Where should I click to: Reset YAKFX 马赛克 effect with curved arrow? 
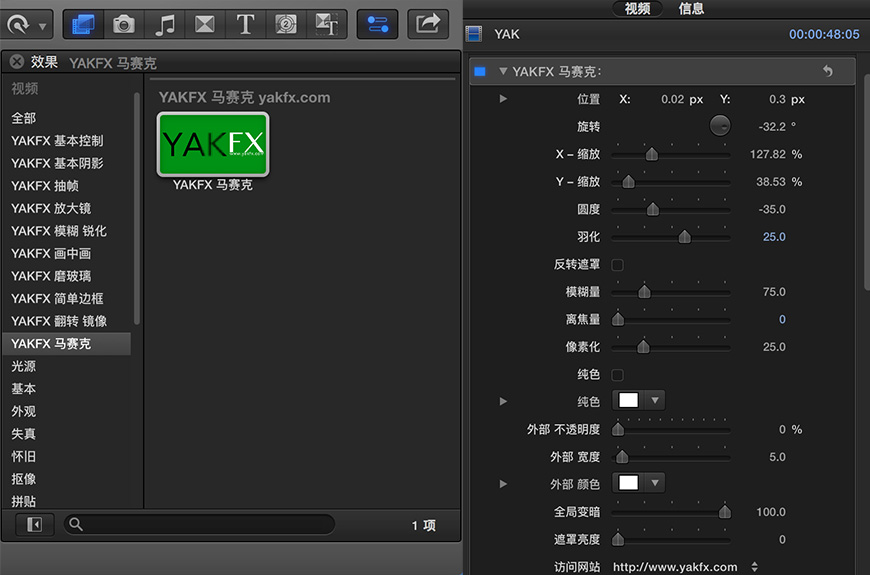click(x=827, y=71)
